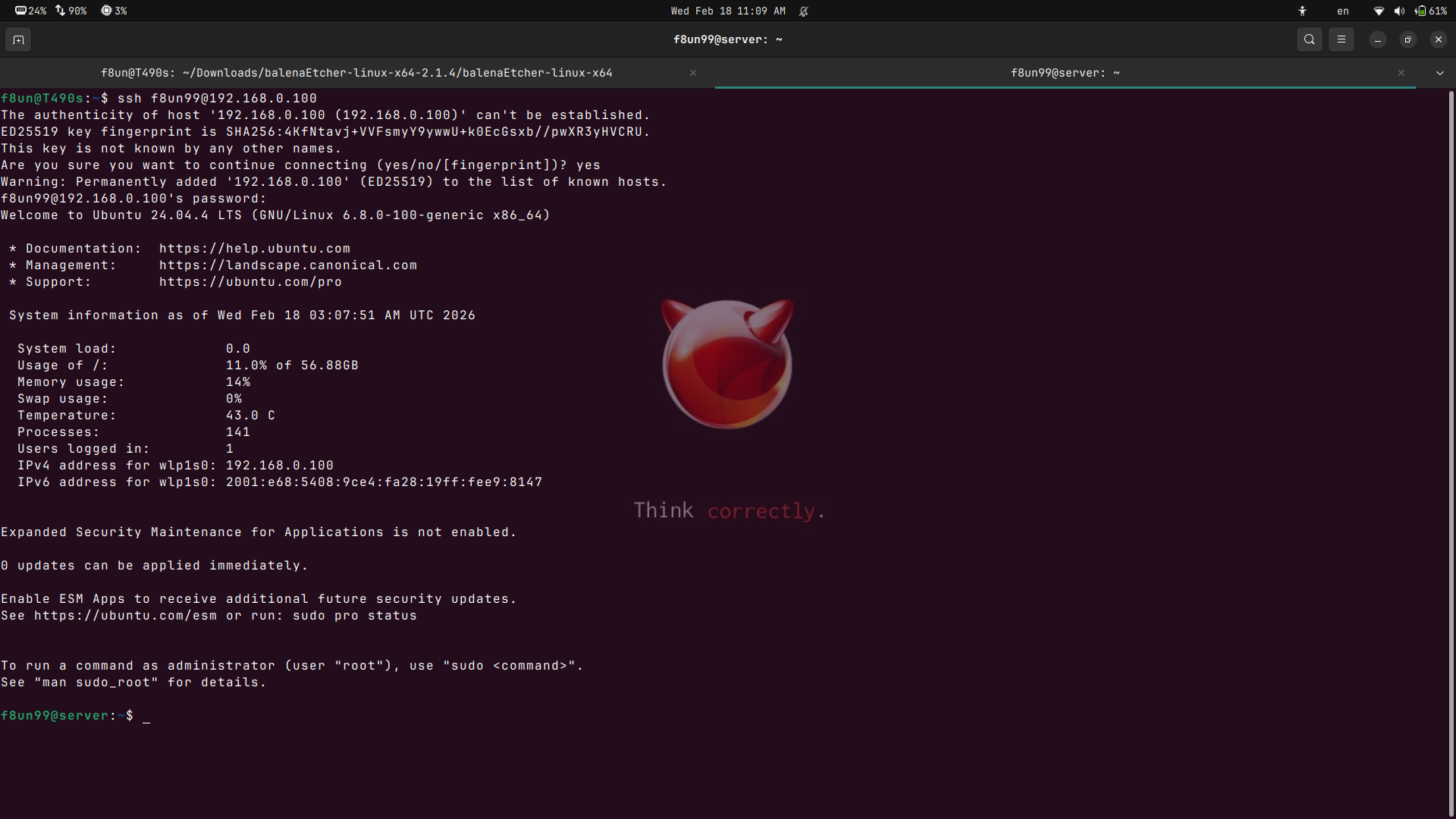Viewport: 1456px width, 819px height.
Task: Open the hamburger main menu
Action: click(x=1341, y=39)
